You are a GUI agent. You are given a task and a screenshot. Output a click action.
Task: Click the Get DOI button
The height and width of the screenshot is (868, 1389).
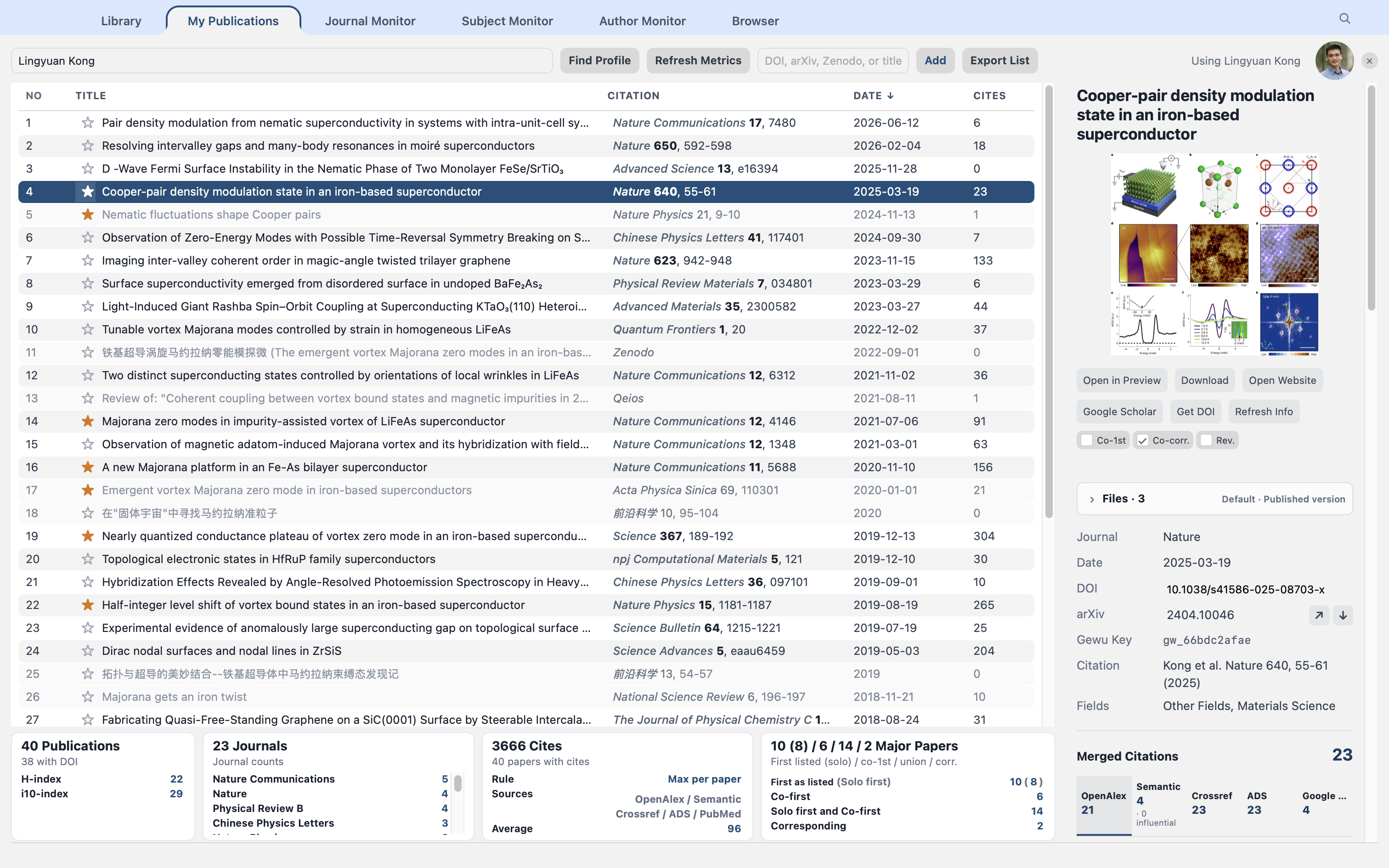coord(1196,411)
